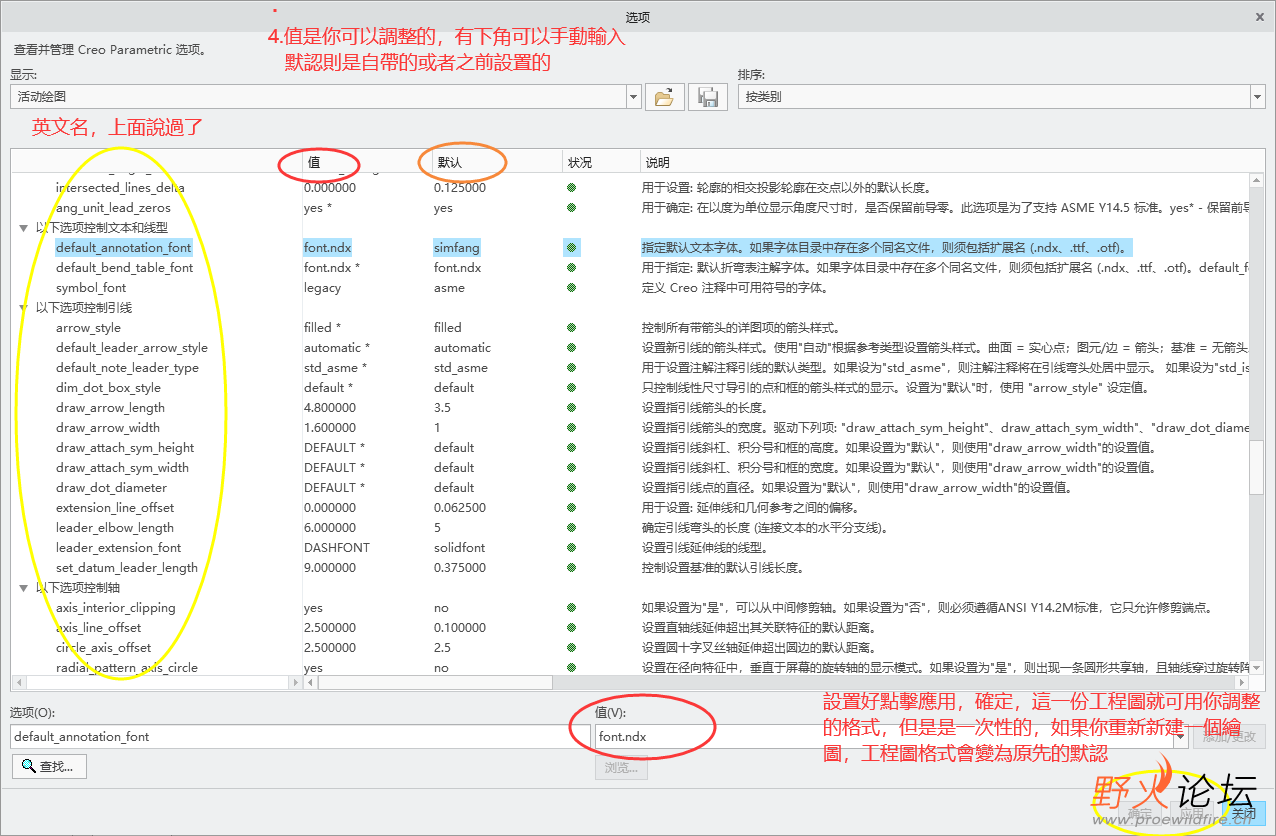Click the status dot for axis_interior_clipping
The image size is (1276, 836).
coord(571,608)
